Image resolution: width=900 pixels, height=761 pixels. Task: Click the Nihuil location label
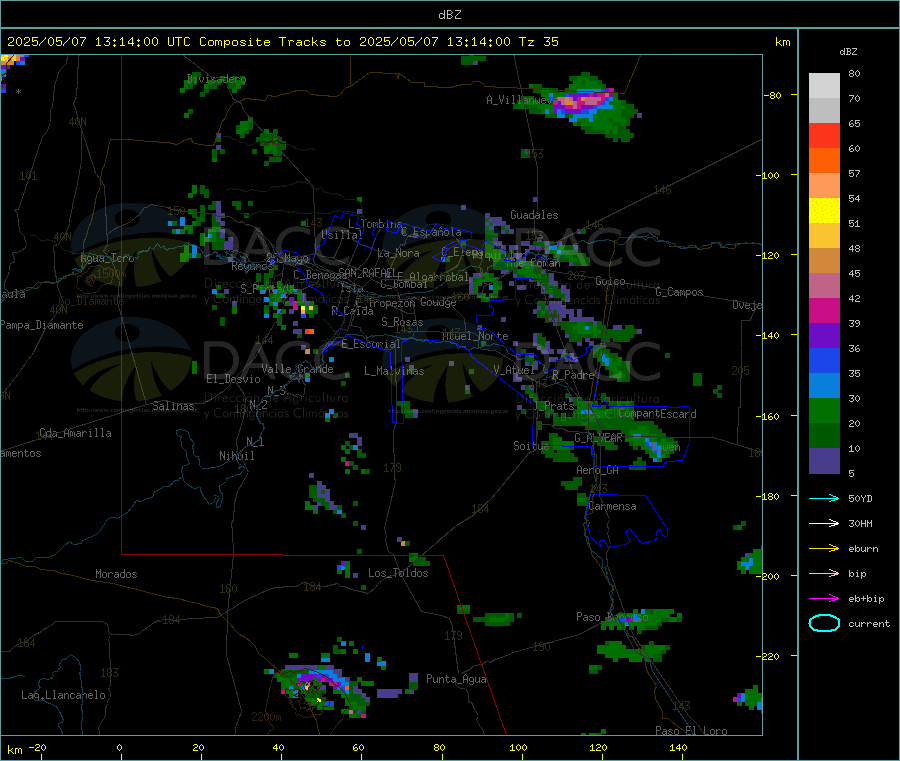pyautogui.click(x=236, y=456)
